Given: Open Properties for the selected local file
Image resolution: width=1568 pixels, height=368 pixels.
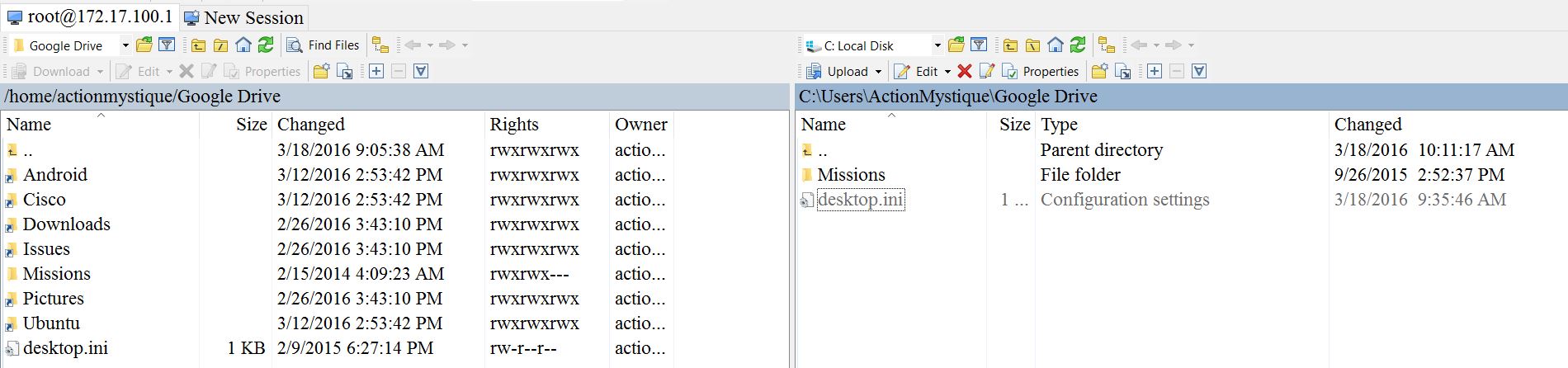Looking at the screenshot, I should pyautogui.click(x=1041, y=72).
